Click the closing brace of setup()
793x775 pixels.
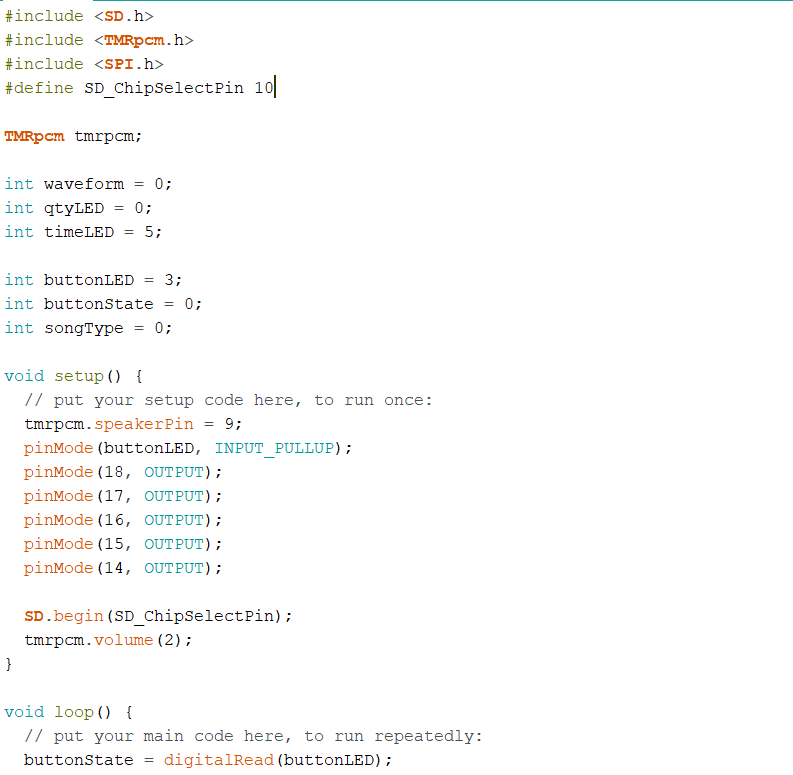click(9, 664)
